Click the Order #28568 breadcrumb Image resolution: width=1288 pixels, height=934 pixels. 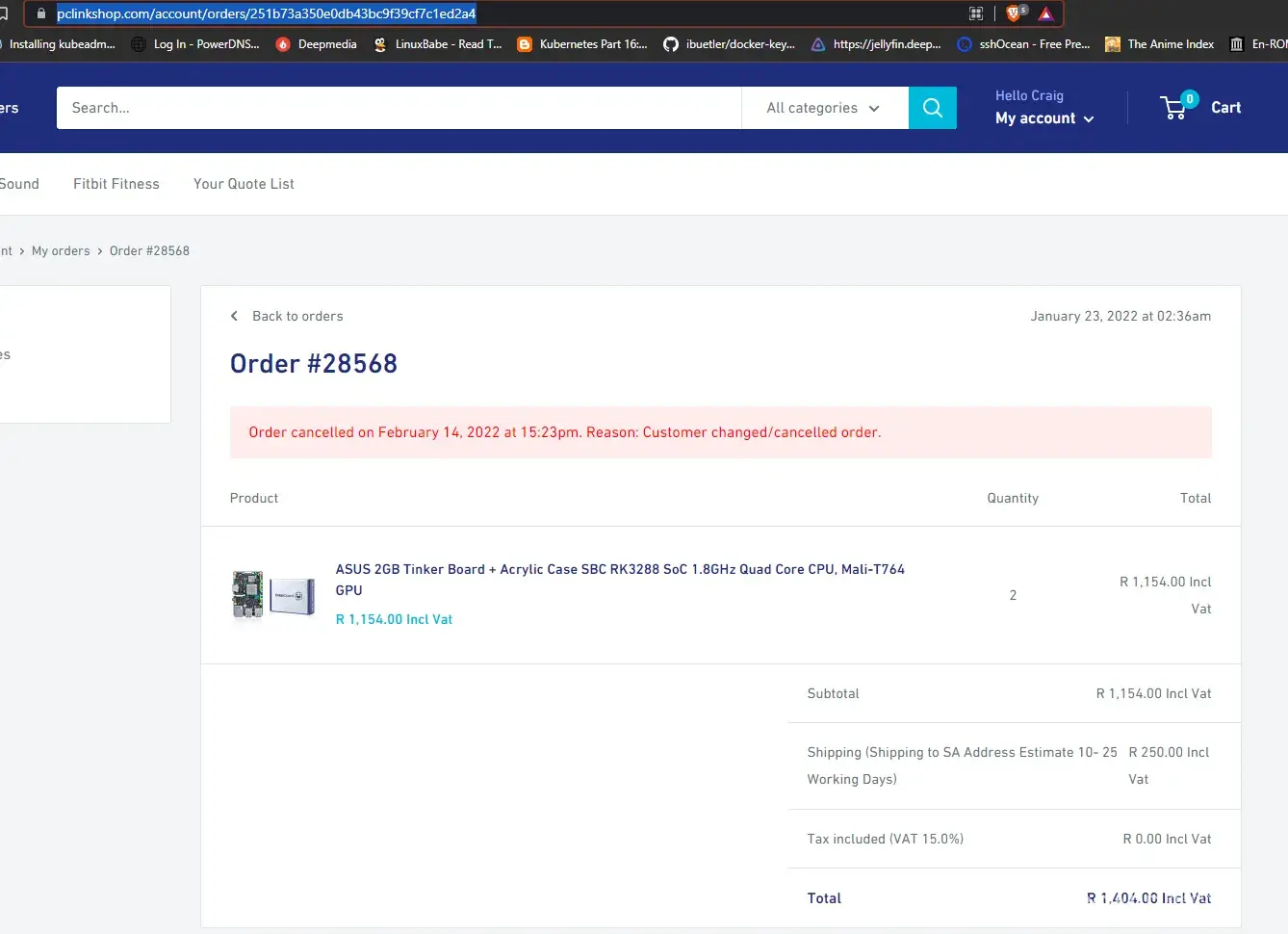(149, 251)
